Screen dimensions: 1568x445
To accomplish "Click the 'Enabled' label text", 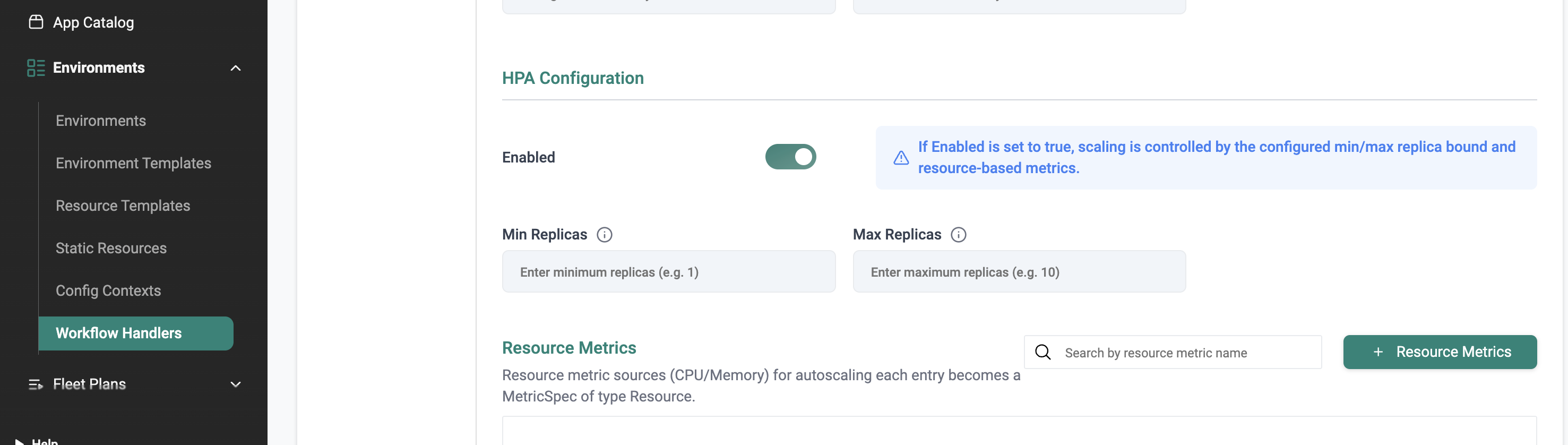I will 528,157.
